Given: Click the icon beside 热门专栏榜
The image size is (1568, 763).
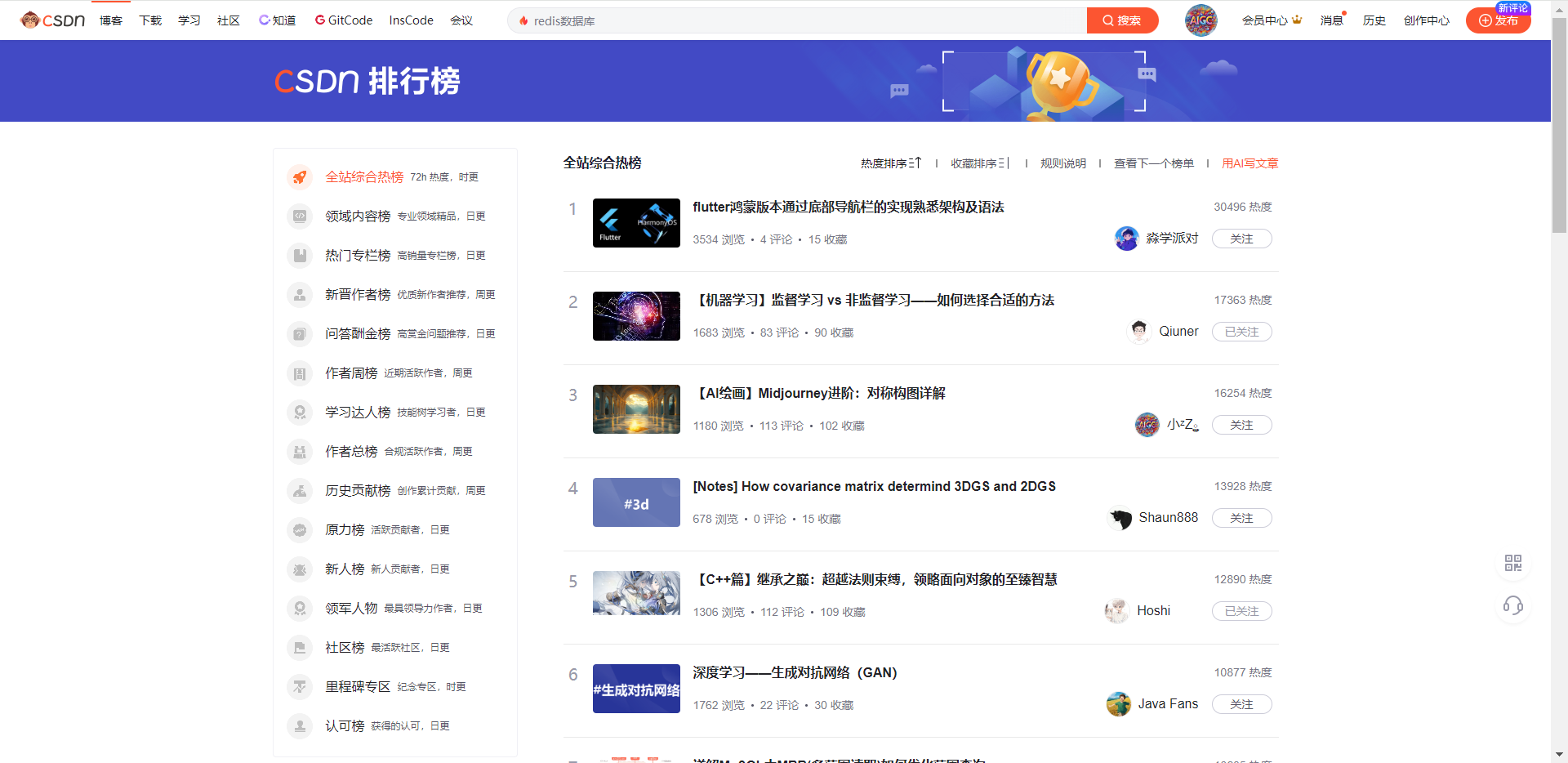Looking at the screenshot, I should coord(300,255).
